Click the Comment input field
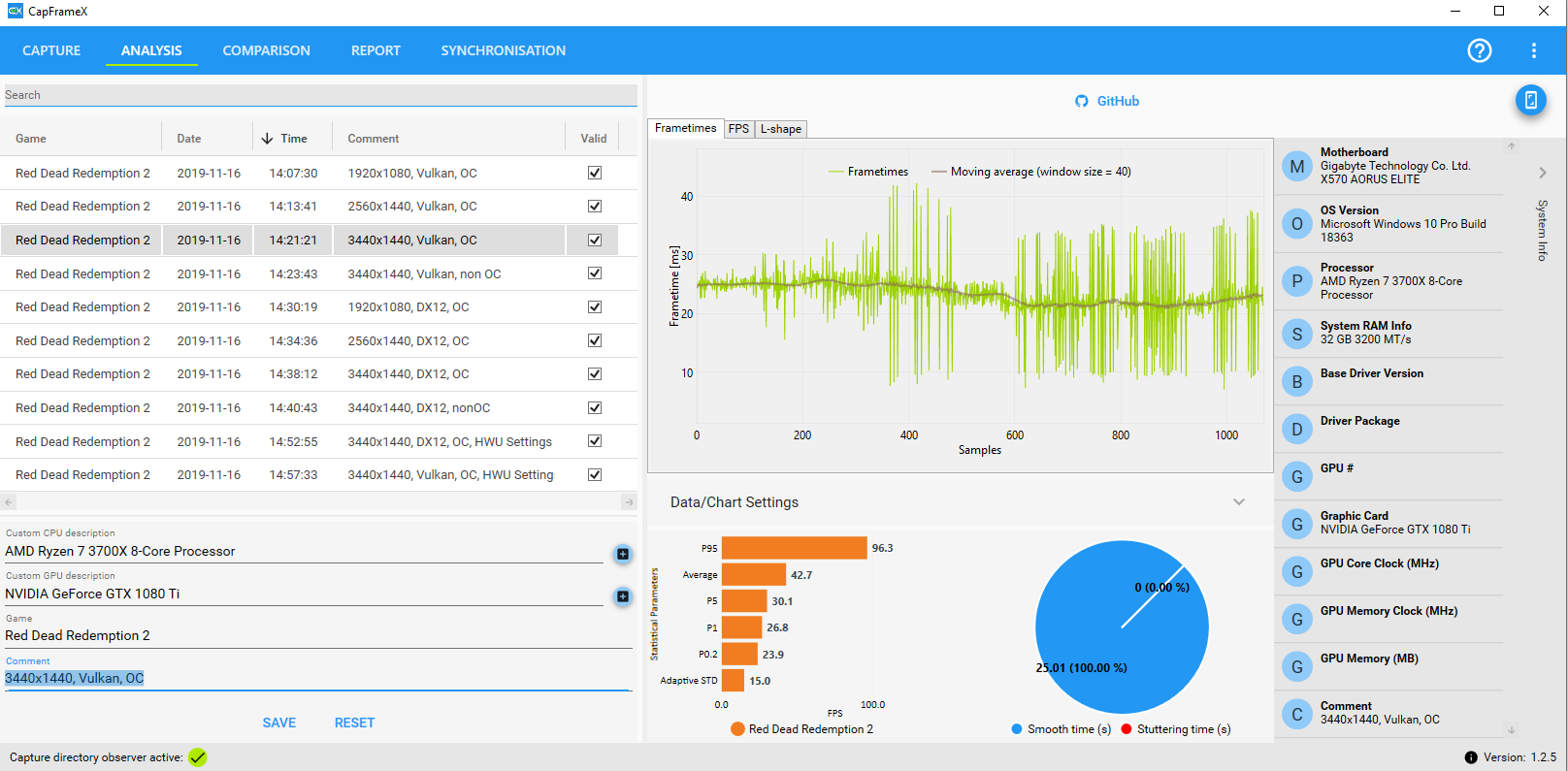This screenshot has width=1568, height=771. [317, 678]
